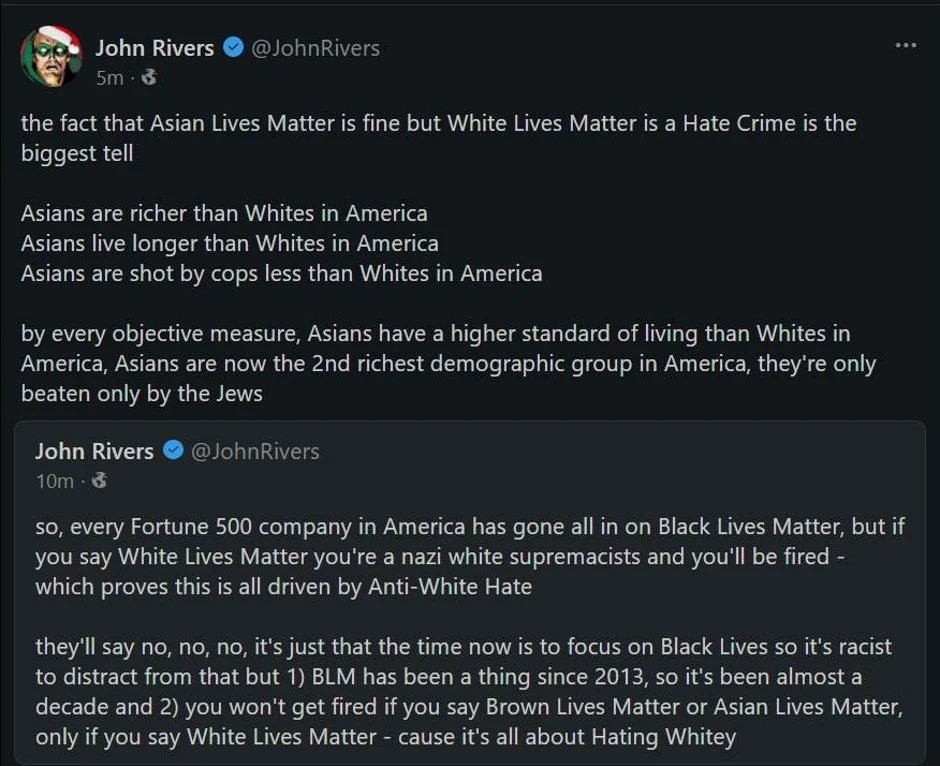
Task: Click the line starting 'Asians are richer'
Action: (224, 213)
